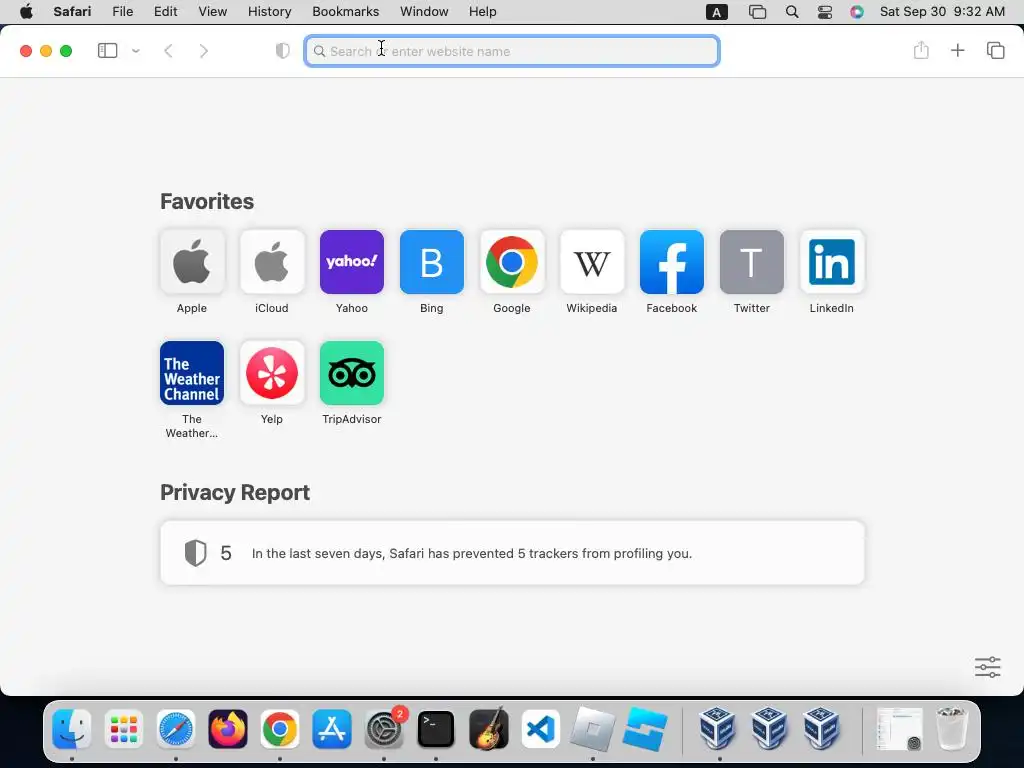Viewport: 1024px width, 768px height.
Task: Open the Yelp favorite
Action: (272, 373)
